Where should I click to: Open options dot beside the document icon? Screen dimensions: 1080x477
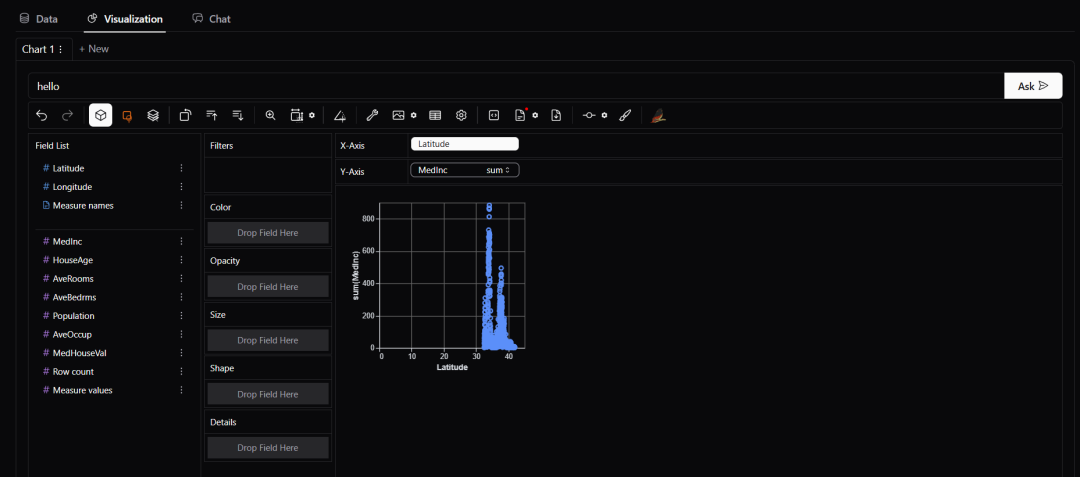tap(535, 116)
